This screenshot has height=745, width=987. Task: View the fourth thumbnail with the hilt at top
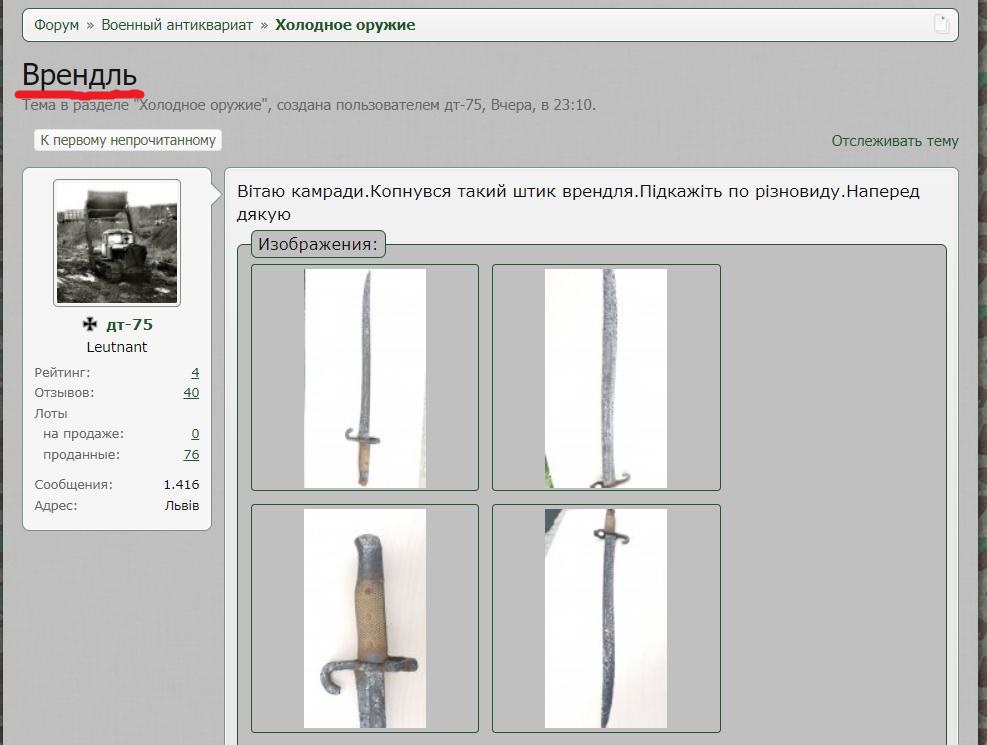tap(606, 618)
